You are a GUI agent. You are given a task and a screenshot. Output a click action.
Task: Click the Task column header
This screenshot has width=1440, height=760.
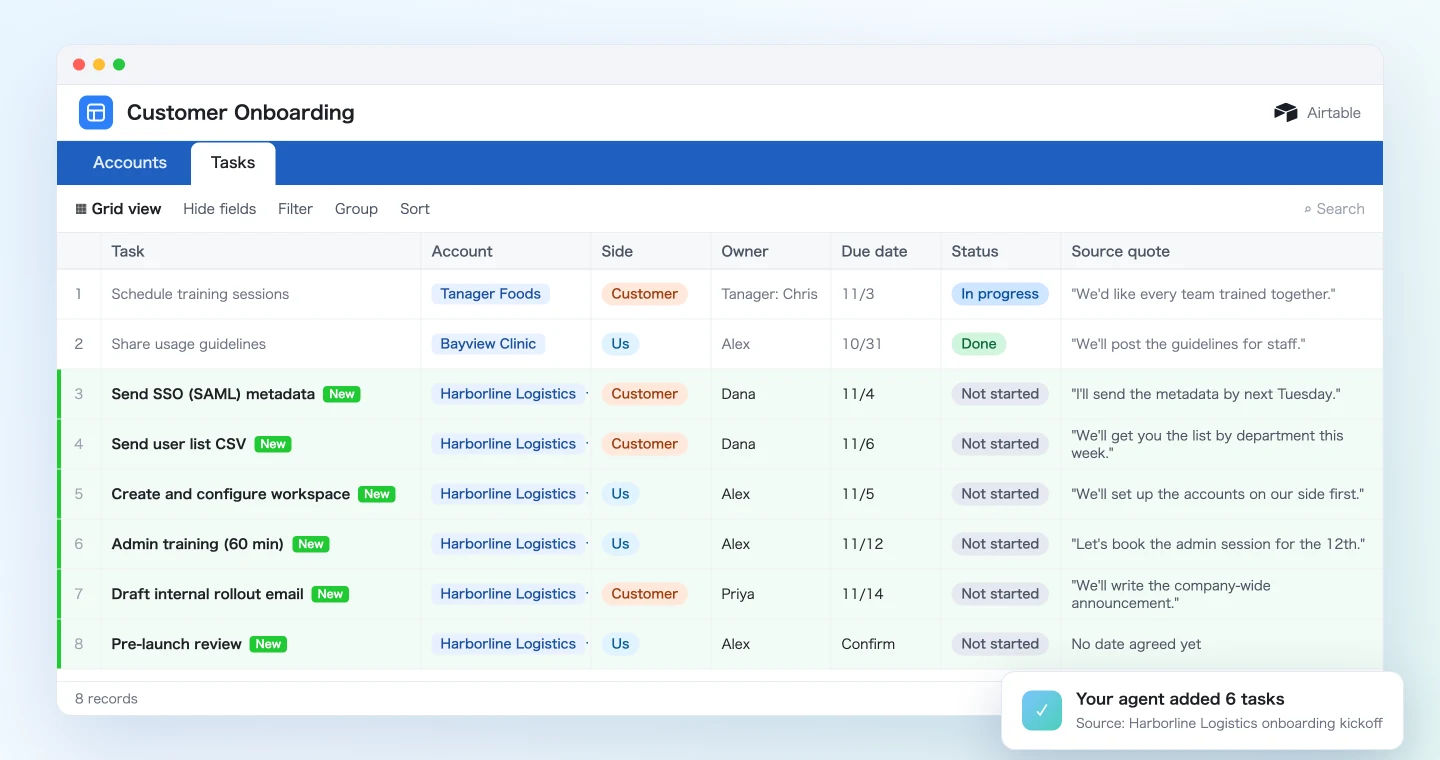pos(261,251)
